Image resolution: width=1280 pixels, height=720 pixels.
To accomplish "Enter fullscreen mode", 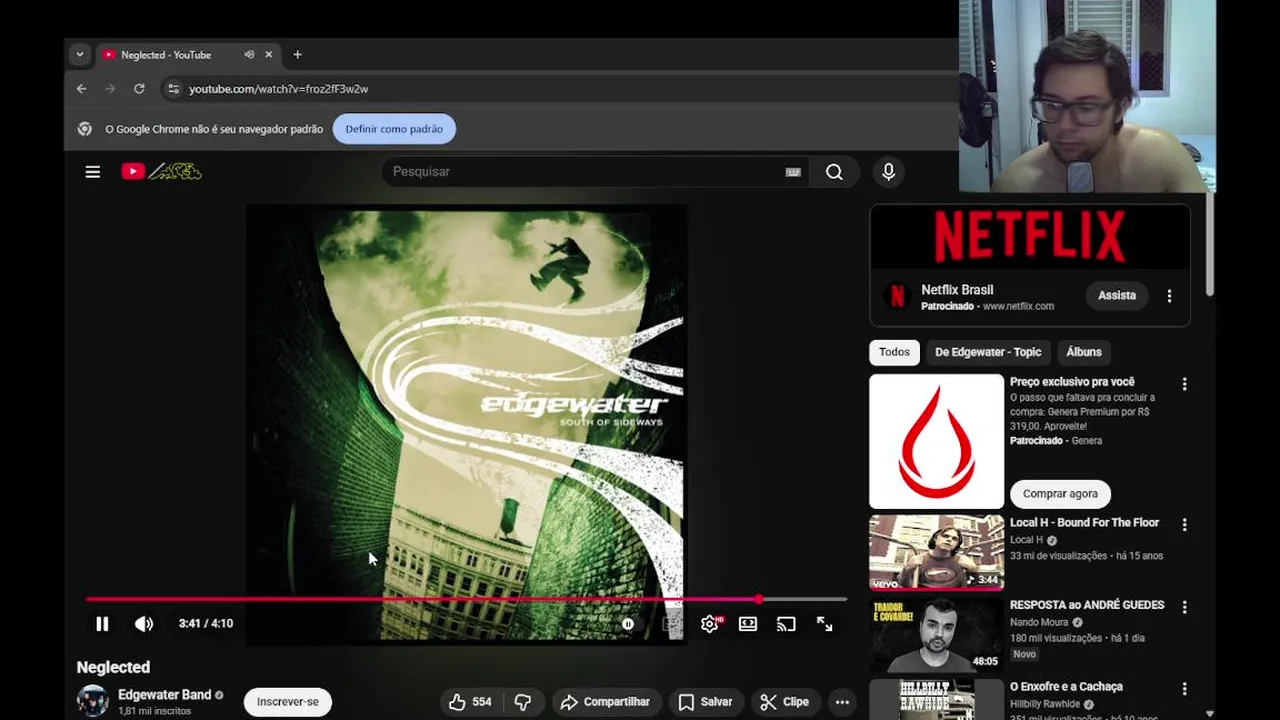I will [x=824, y=624].
